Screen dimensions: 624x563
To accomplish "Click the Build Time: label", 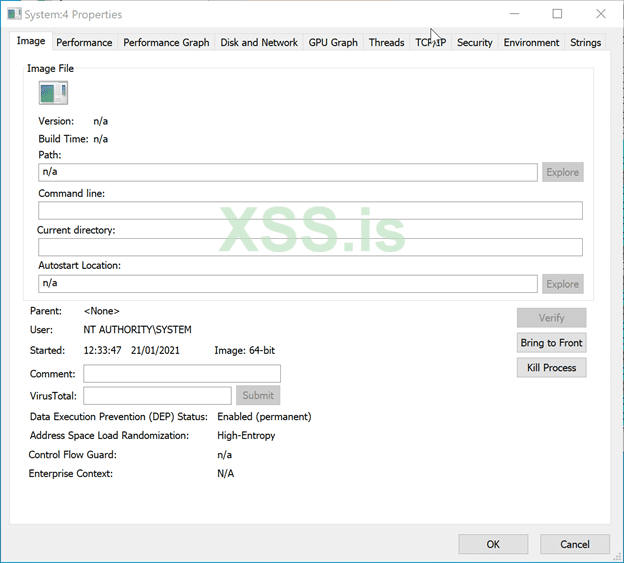I will coord(63,139).
